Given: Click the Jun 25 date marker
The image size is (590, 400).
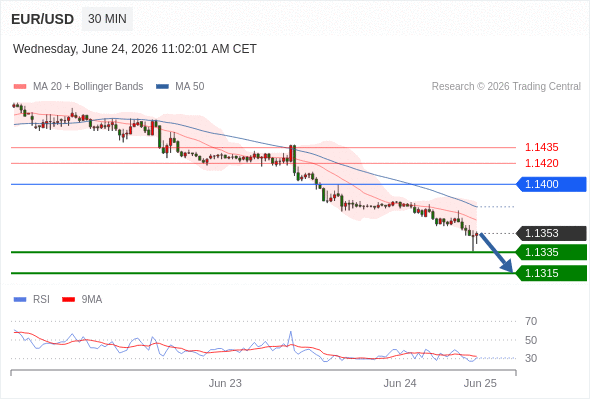Looking at the screenshot, I should [x=480, y=383].
